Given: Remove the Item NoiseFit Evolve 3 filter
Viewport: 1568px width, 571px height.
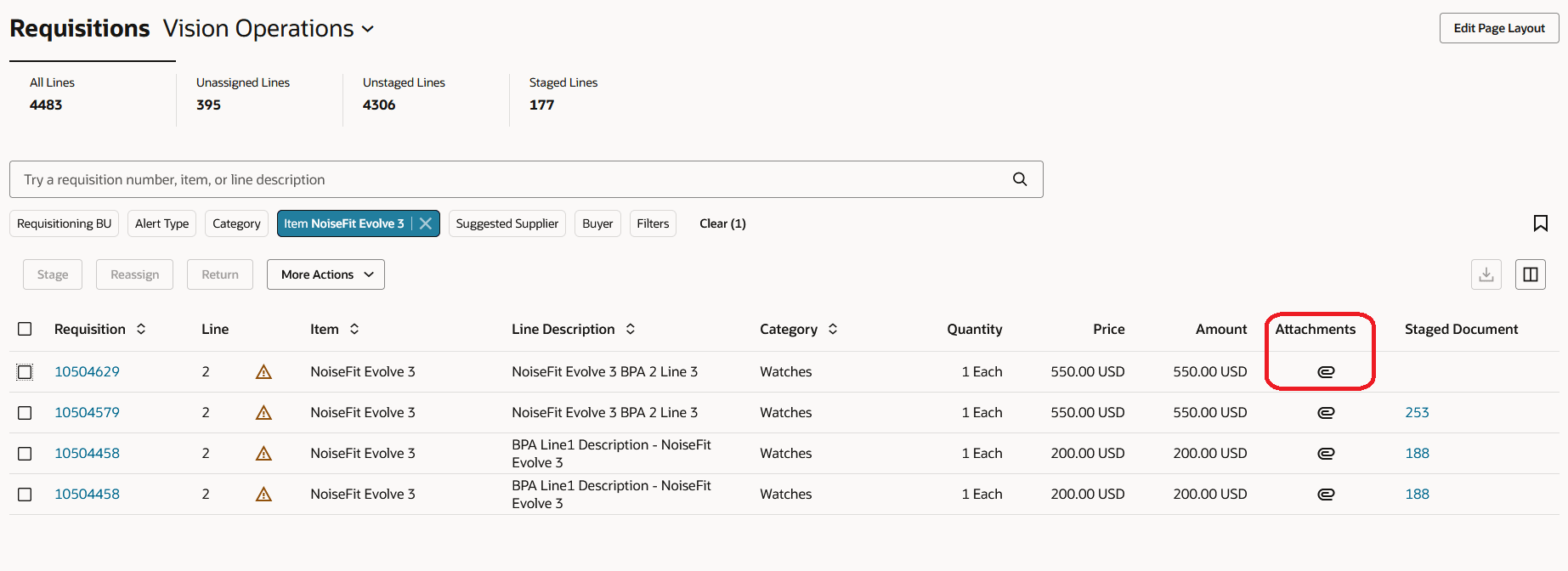Looking at the screenshot, I should 426,223.
